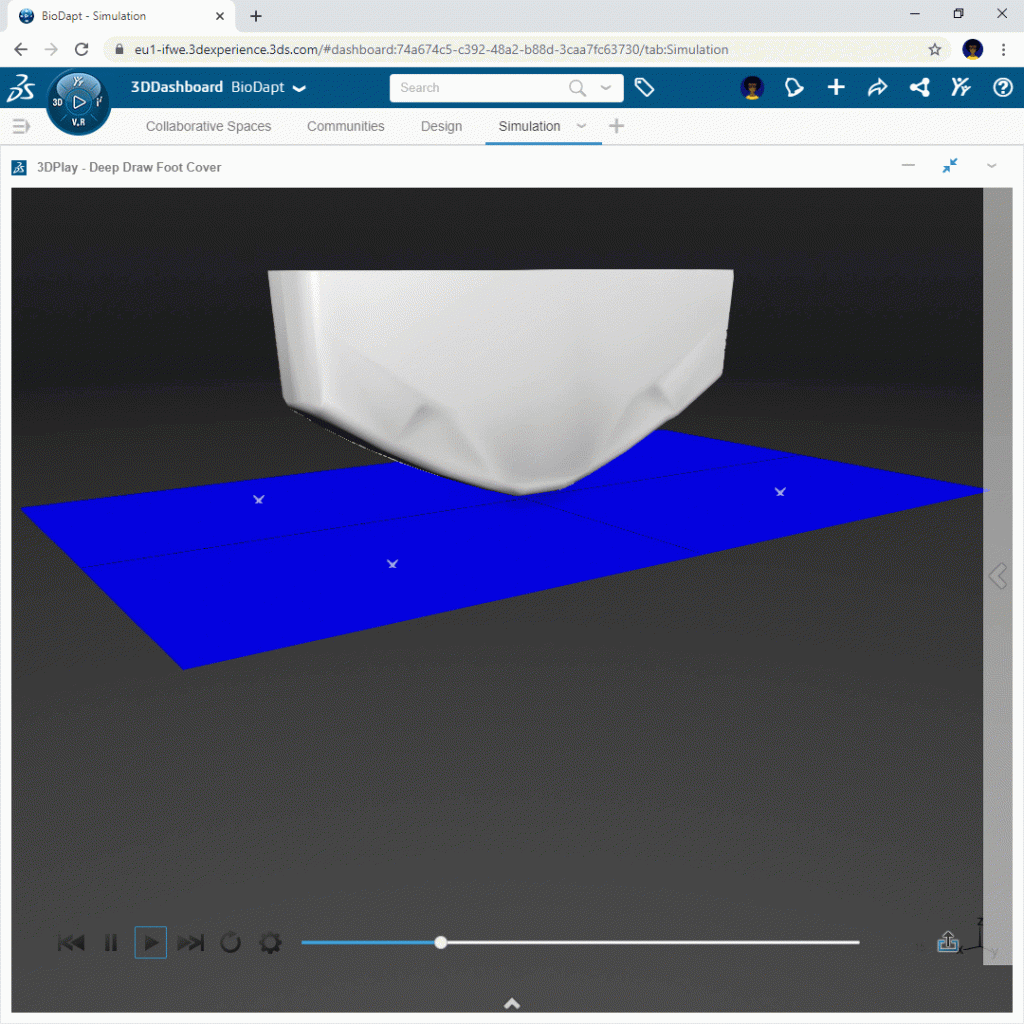Click the tag icon beside search

click(x=645, y=88)
